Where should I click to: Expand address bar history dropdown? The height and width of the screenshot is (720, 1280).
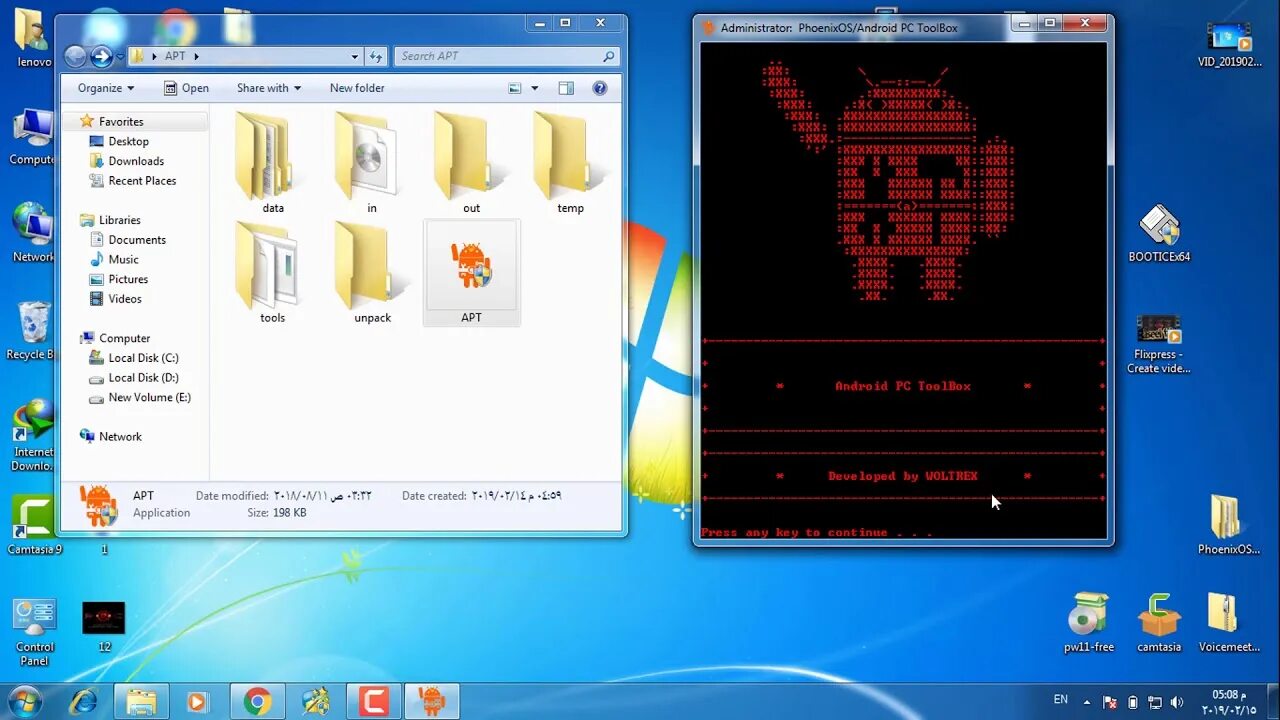(354, 56)
